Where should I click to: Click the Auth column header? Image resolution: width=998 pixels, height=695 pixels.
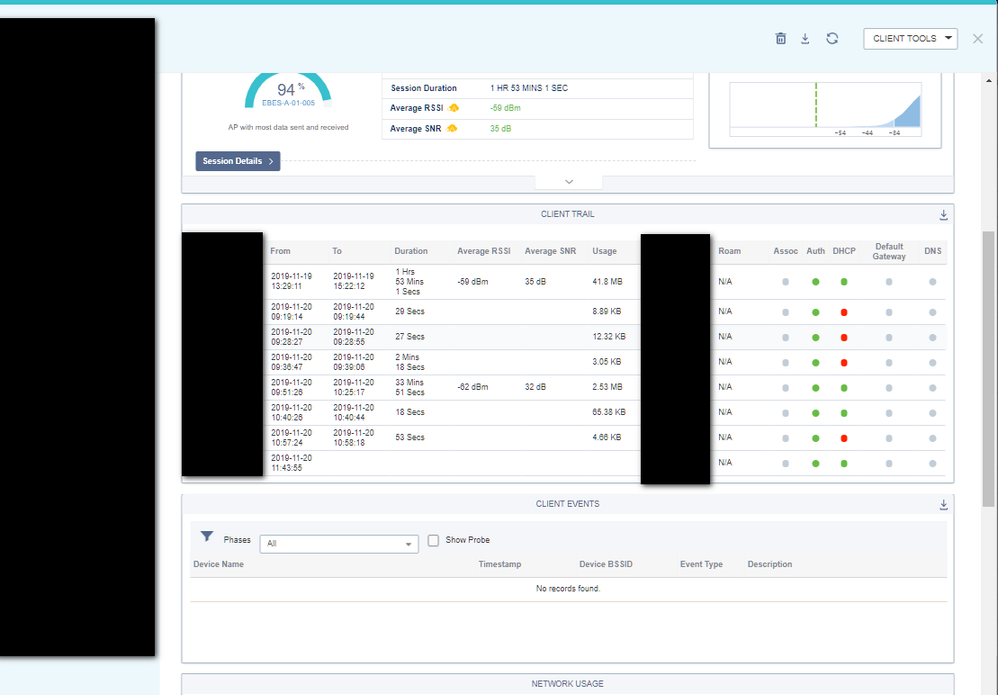pyautogui.click(x=815, y=251)
